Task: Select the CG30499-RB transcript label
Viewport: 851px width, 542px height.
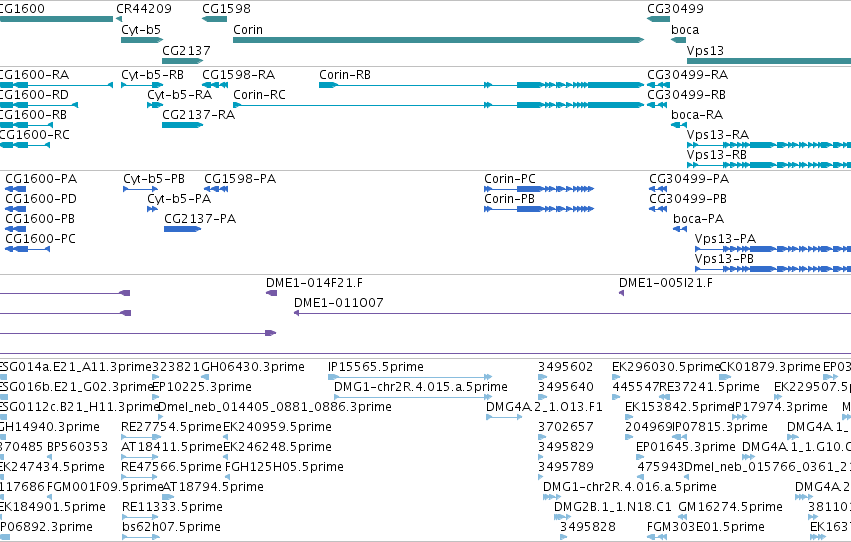Action: pos(687,95)
